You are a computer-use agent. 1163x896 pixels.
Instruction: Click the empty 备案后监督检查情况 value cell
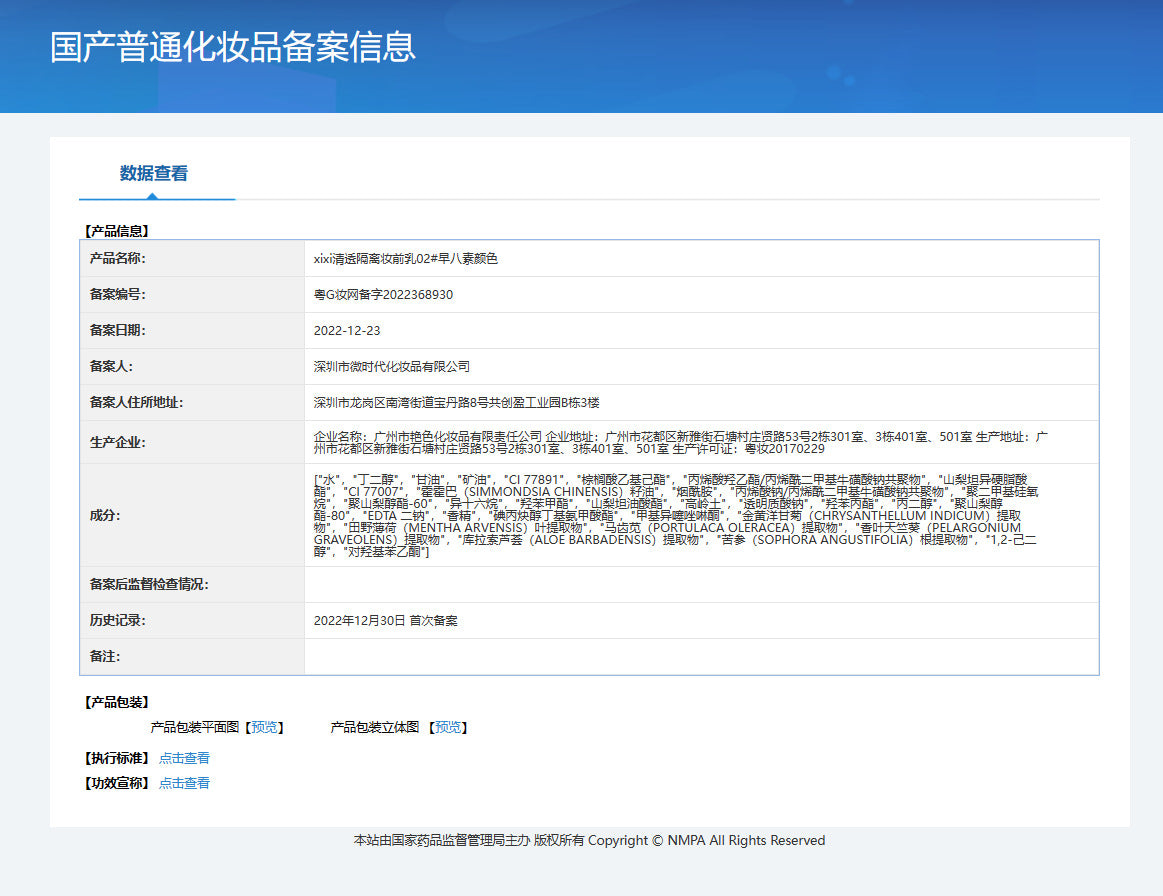pos(700,584)
